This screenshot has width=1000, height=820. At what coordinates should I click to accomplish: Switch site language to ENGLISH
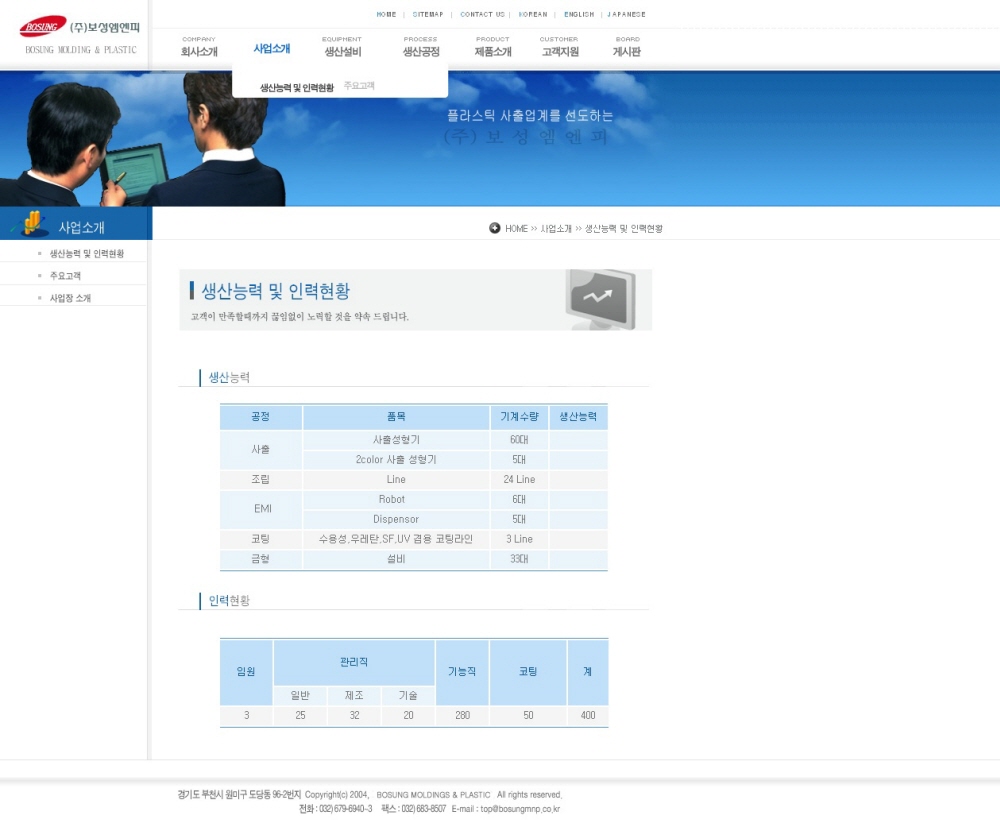tap(579, 15)
